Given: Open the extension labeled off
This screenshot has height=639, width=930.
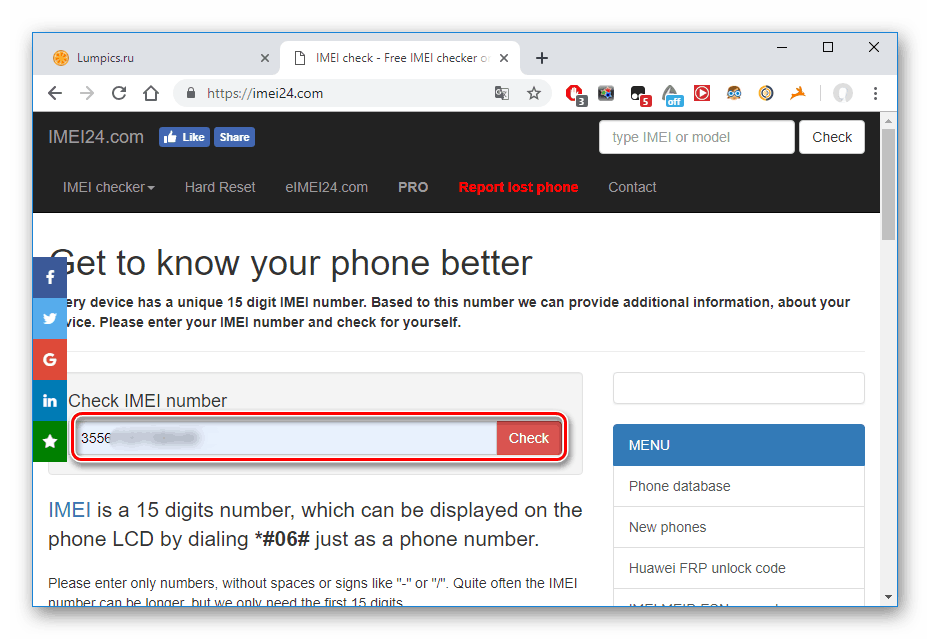Looking at the screenshot, I should tap(672, 94).
